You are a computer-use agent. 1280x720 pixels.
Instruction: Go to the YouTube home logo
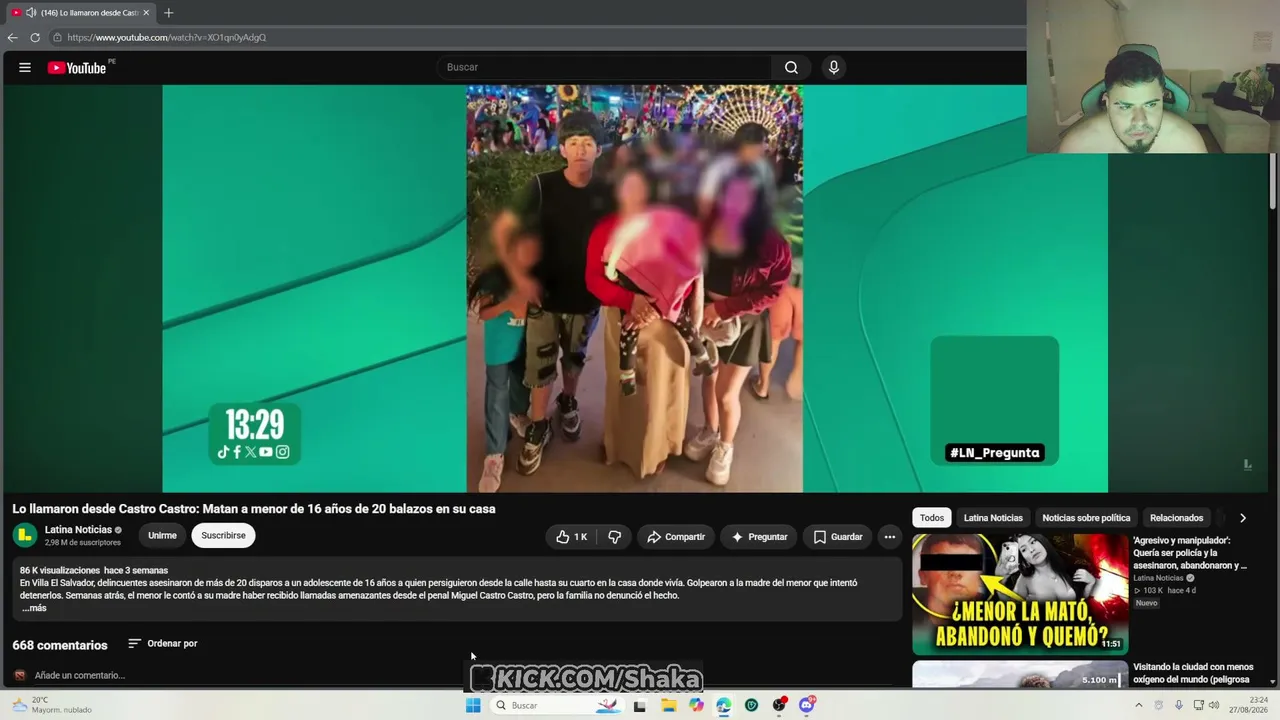77,68
